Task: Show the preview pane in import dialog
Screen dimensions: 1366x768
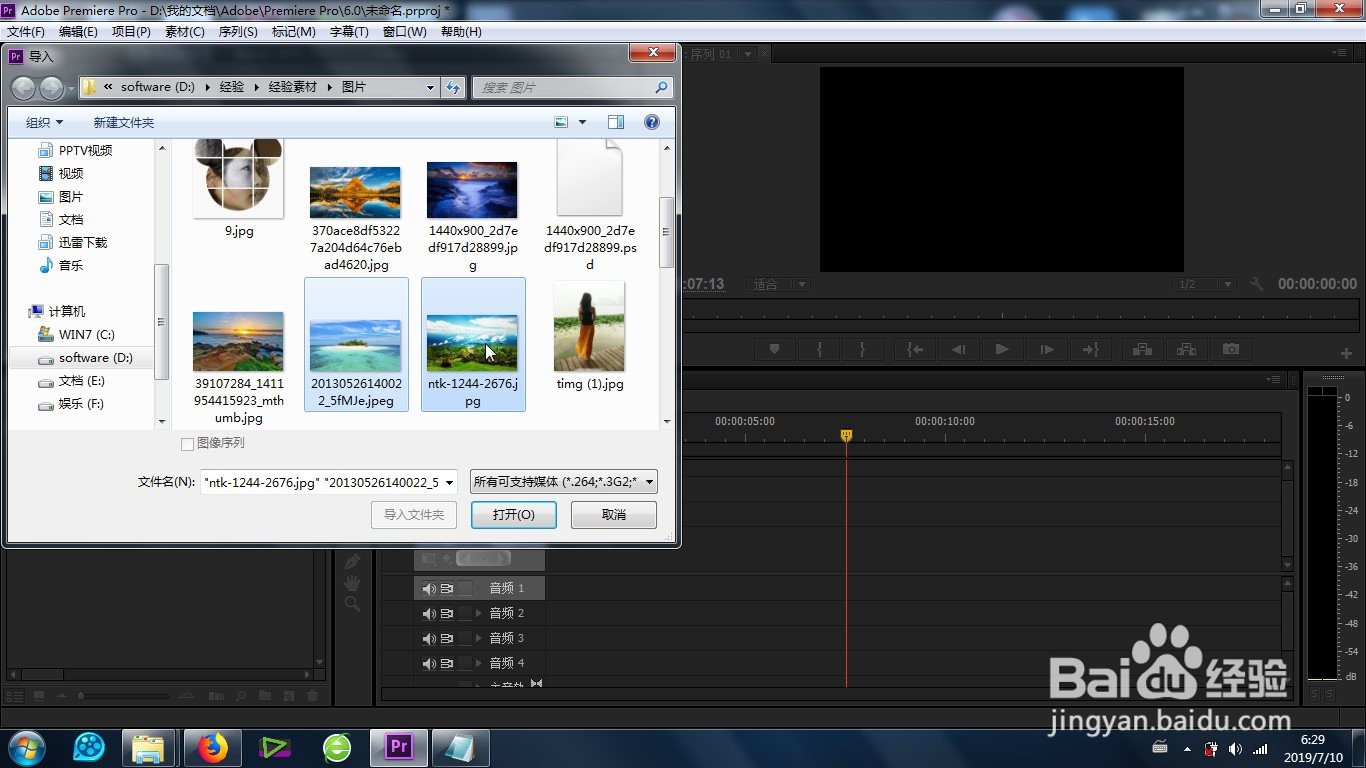Action: coord(616,122)
